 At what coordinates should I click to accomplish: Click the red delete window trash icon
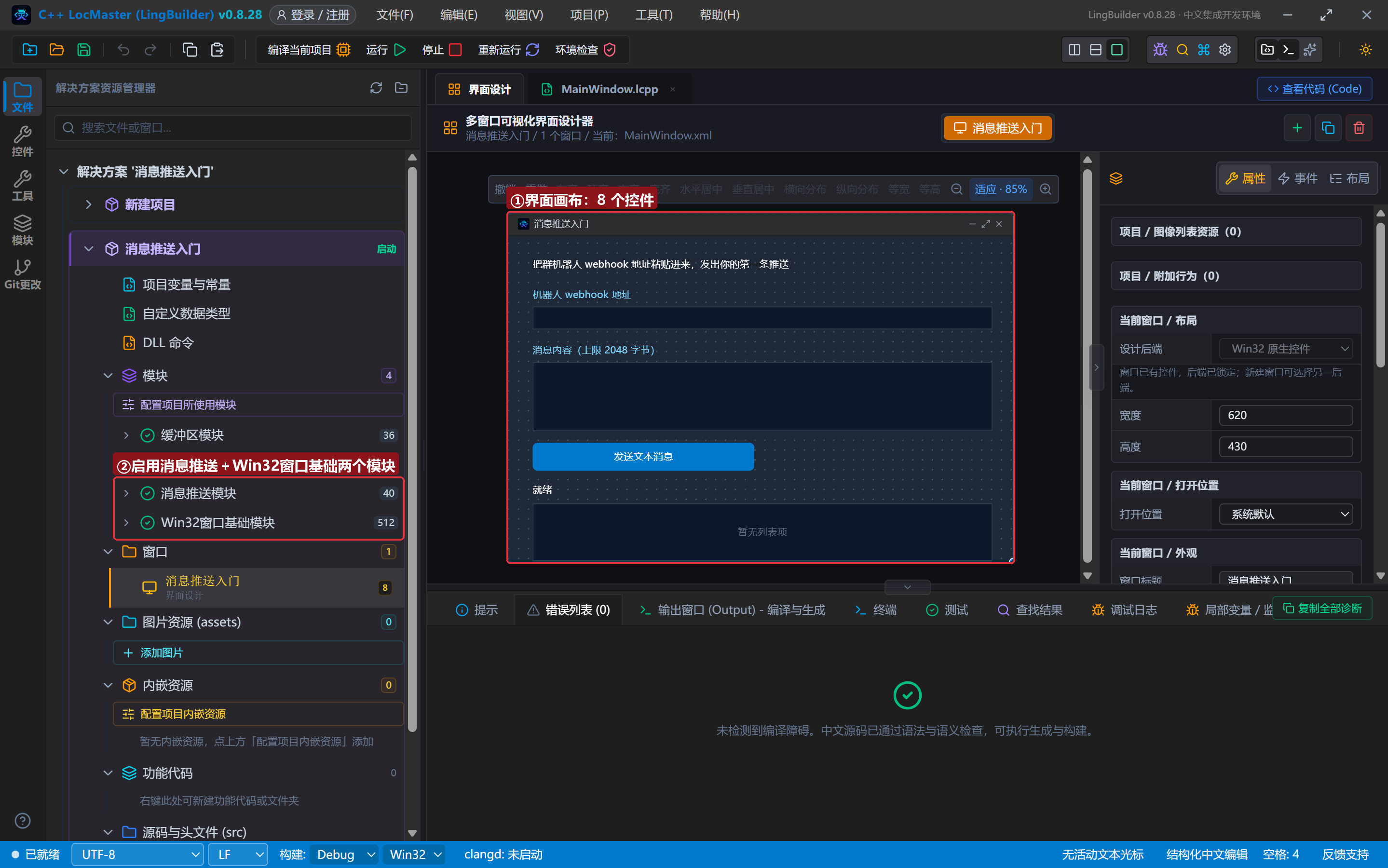tap(1359, 128)
